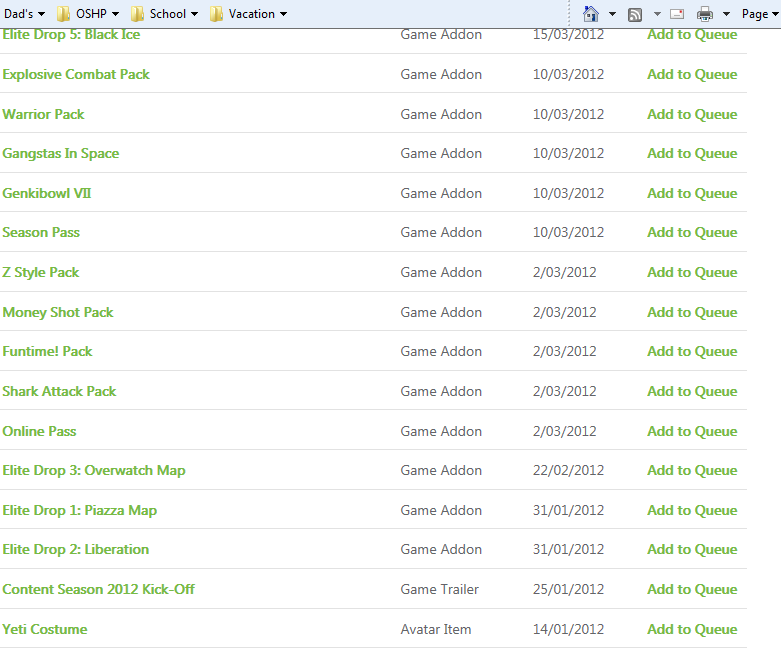781x649 pixels.
Task: Open the Funtime! Pack link
Action: (47, 351)
